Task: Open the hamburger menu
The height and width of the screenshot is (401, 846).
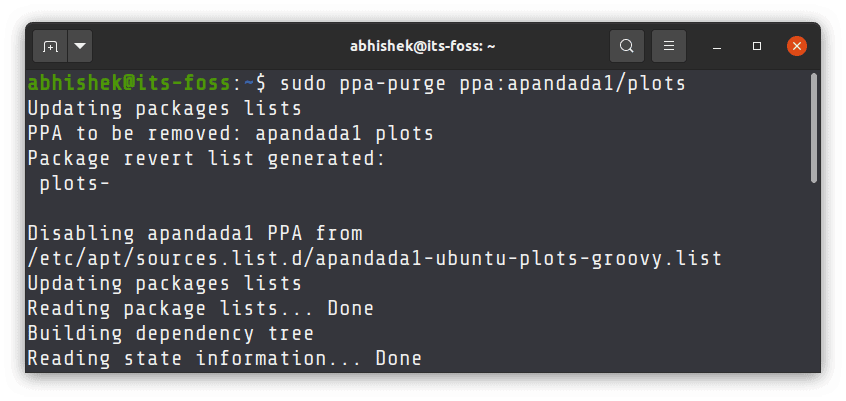Action: pos(669,46)
